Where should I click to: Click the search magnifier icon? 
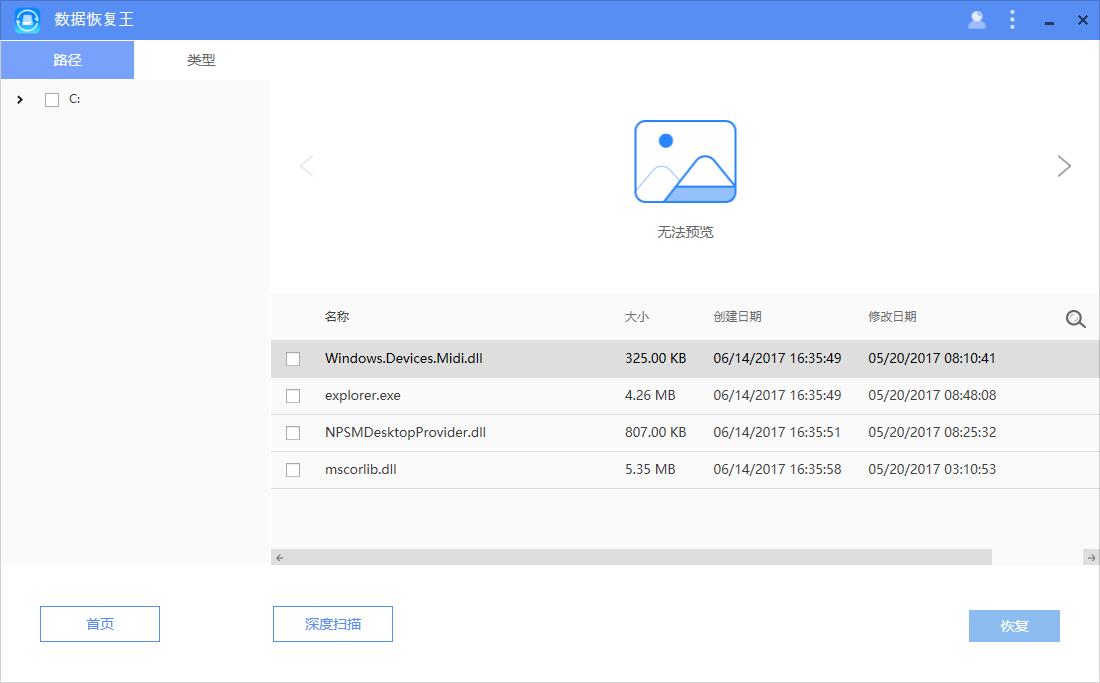click(x=1075, y=319)
